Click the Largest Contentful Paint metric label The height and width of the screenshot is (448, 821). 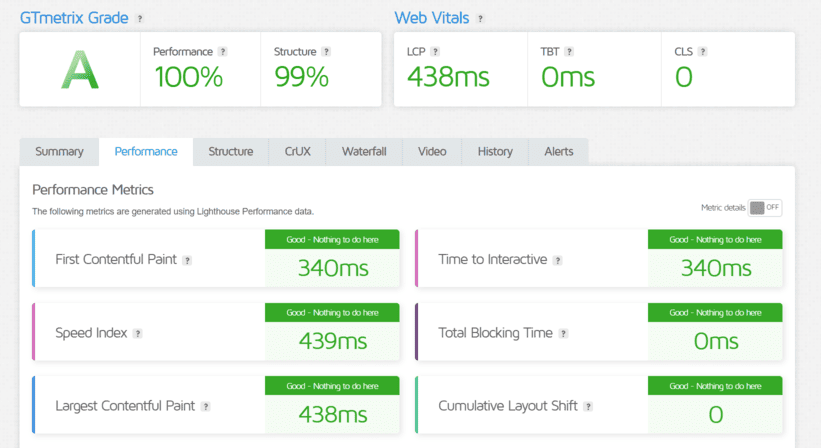[x=125, y=406]
